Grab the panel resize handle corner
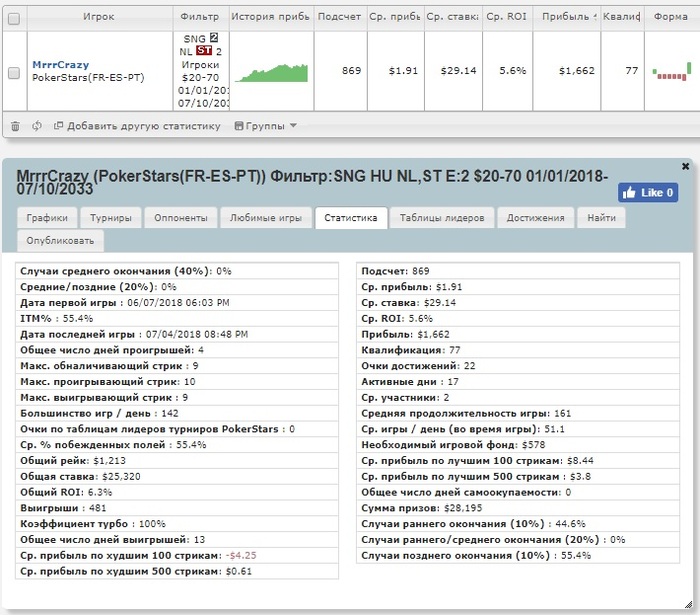700x615 pixels. (x=688, y=604)
